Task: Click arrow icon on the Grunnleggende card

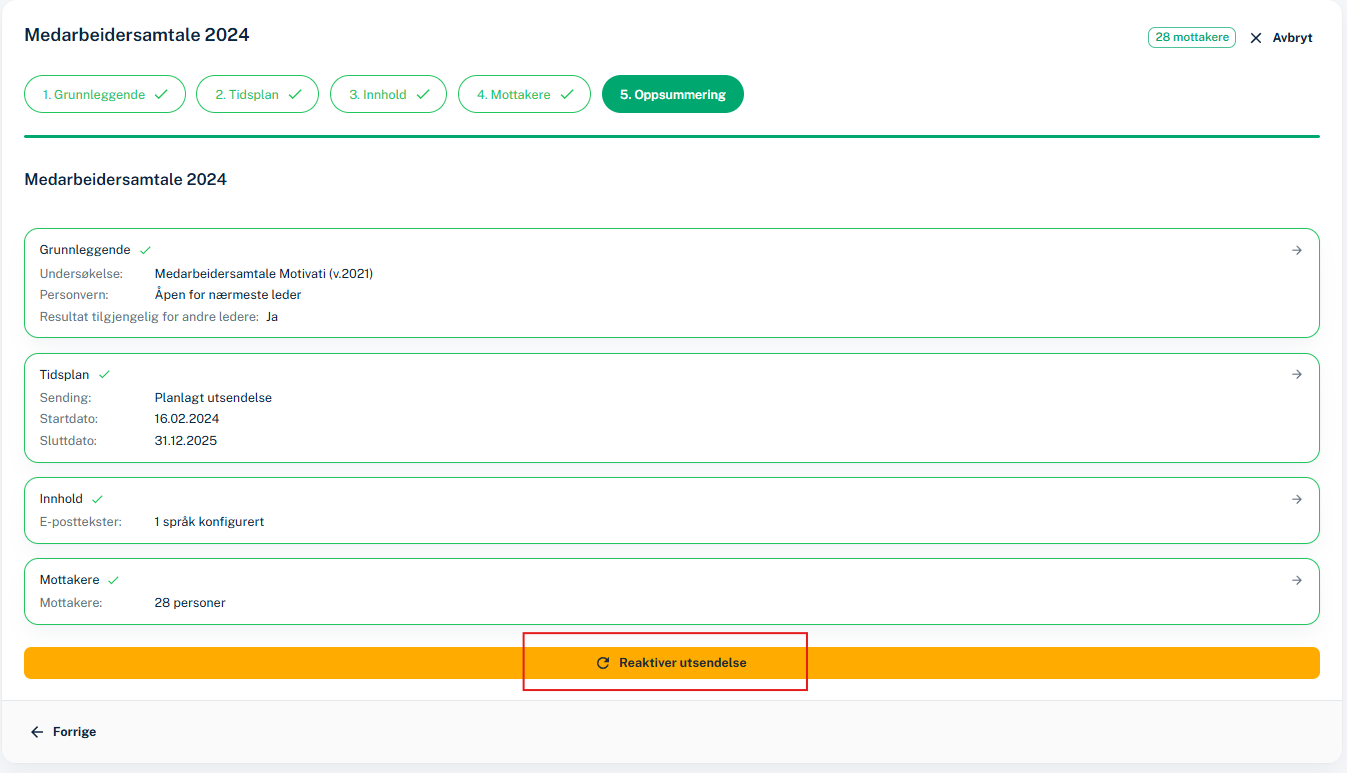Action: pyautogui.click(x=1297, y=251)
